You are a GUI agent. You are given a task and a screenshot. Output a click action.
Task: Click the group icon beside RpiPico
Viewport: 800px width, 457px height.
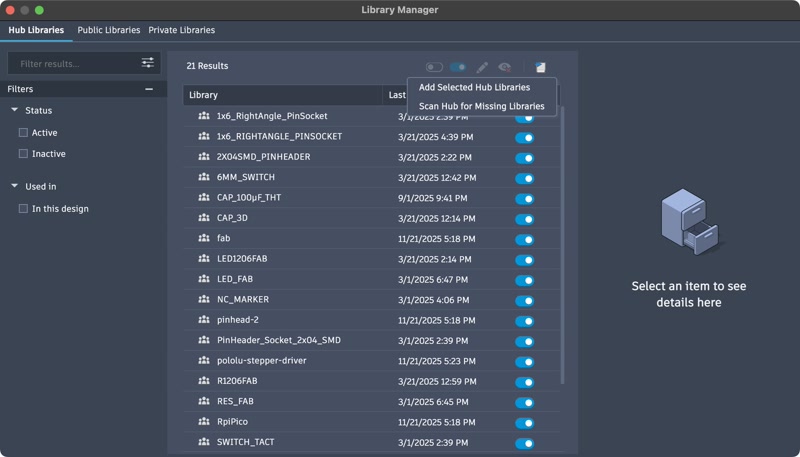204,422
